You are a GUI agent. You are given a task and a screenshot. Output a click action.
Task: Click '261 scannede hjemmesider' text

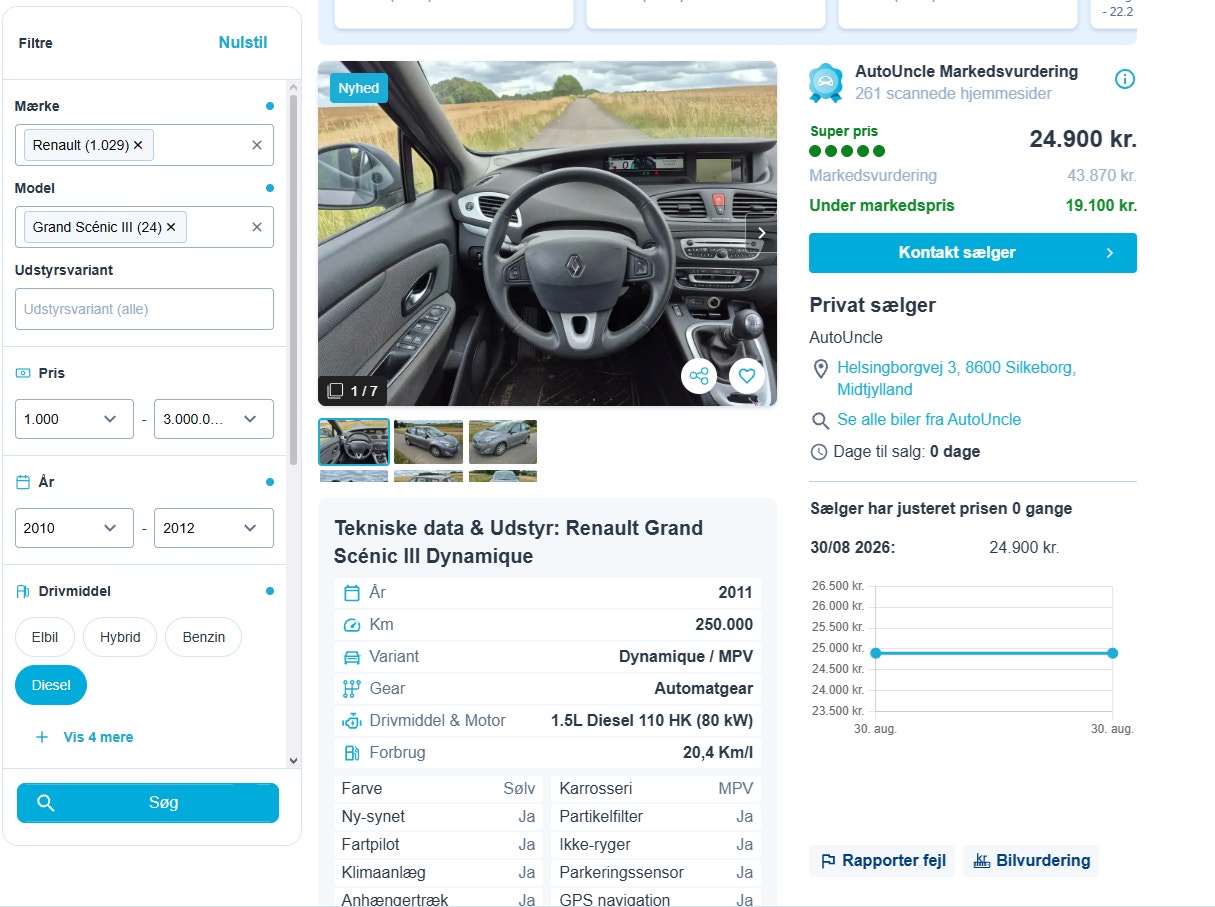(953, 94)
